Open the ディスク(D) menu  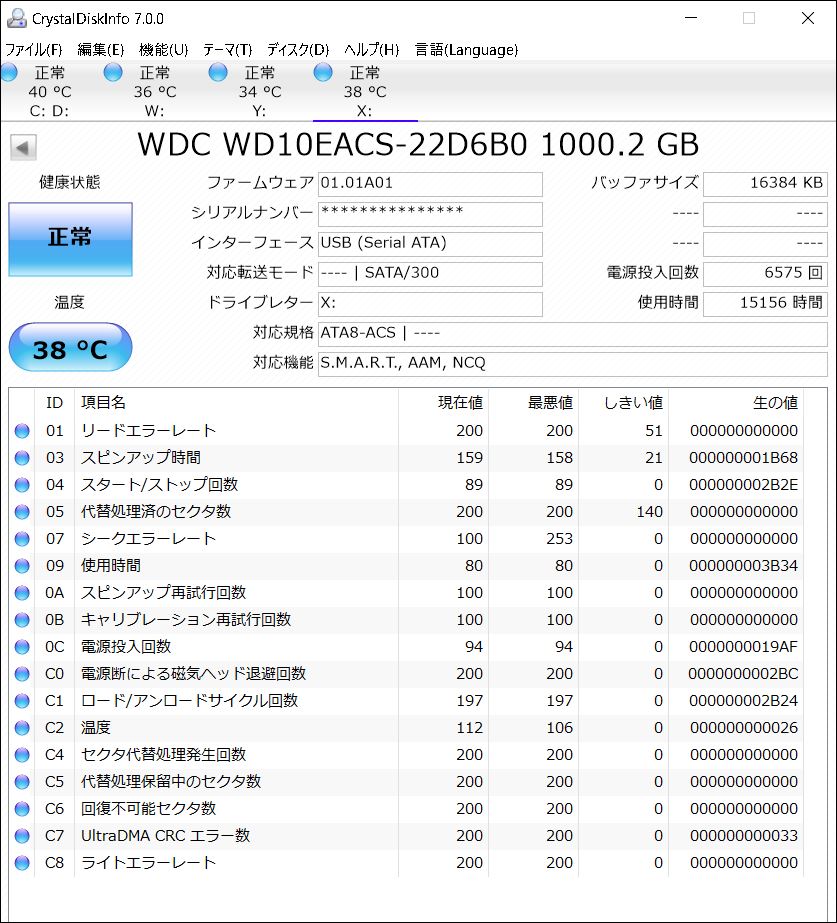(297, 49)
